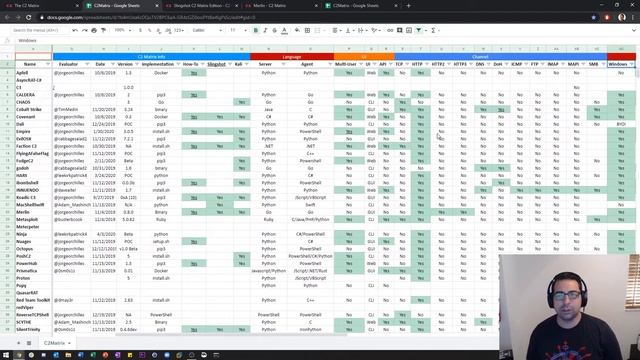The height and width of the screenshot is (360, 640).
Task: Open the How-To Yes link for Apfell
Action: point(194,73)
